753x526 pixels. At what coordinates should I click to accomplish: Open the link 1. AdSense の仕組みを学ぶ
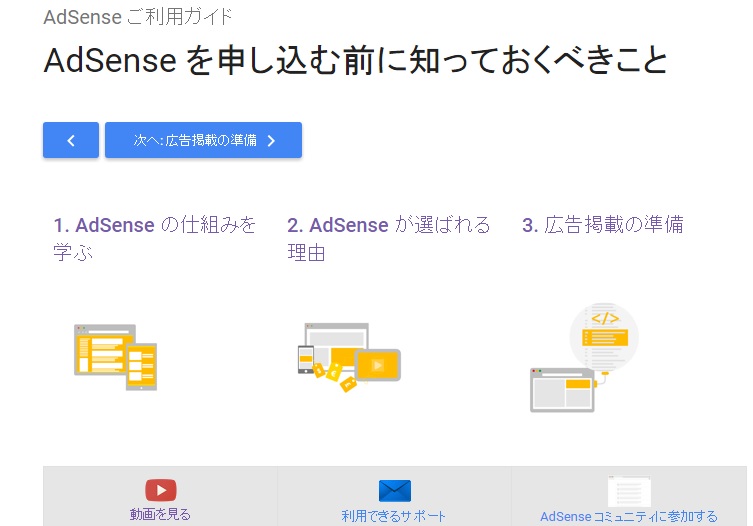pos(155,238)
